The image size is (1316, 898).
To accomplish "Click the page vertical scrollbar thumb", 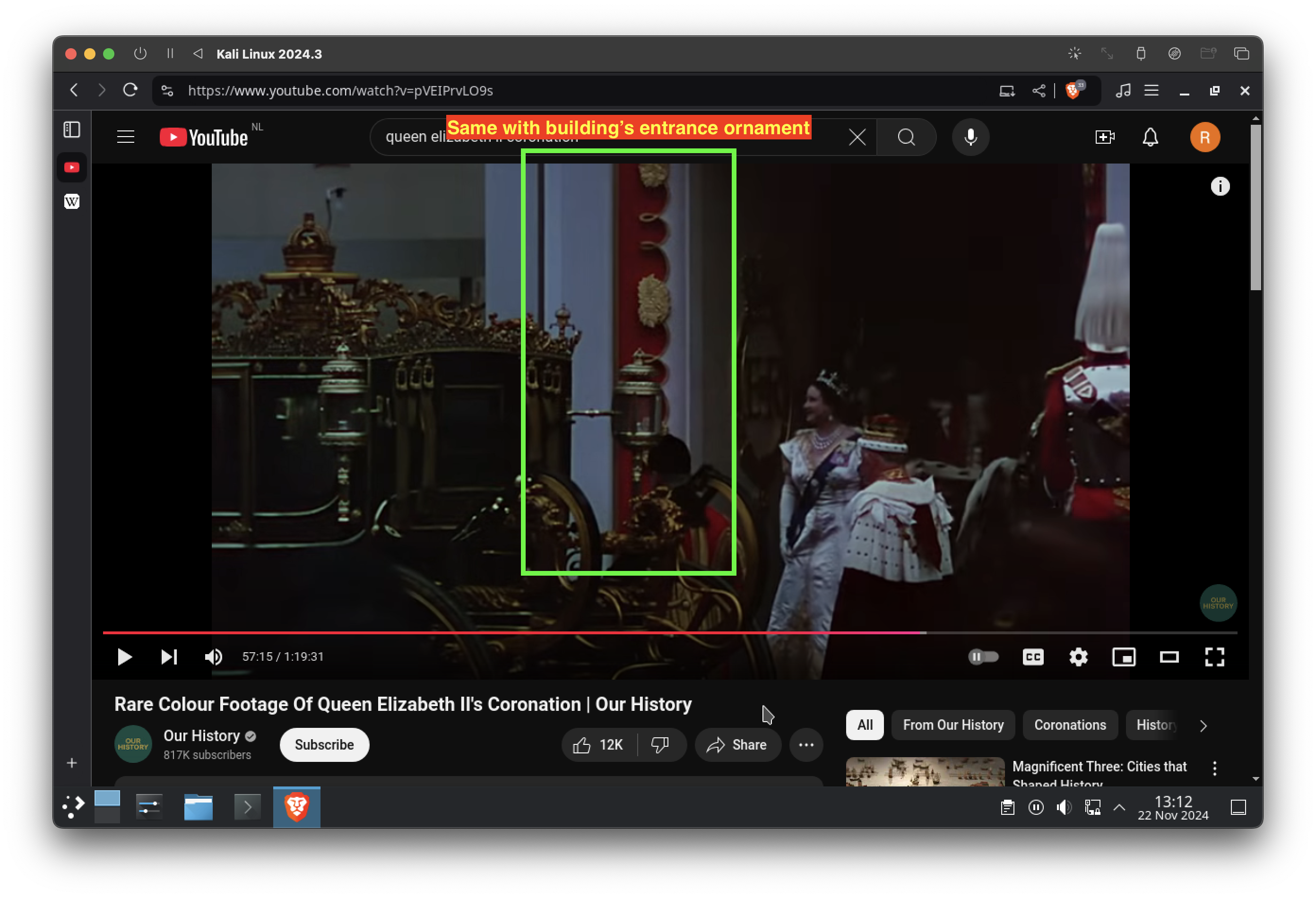I will pyautogui.click(x=1255, y=207).
